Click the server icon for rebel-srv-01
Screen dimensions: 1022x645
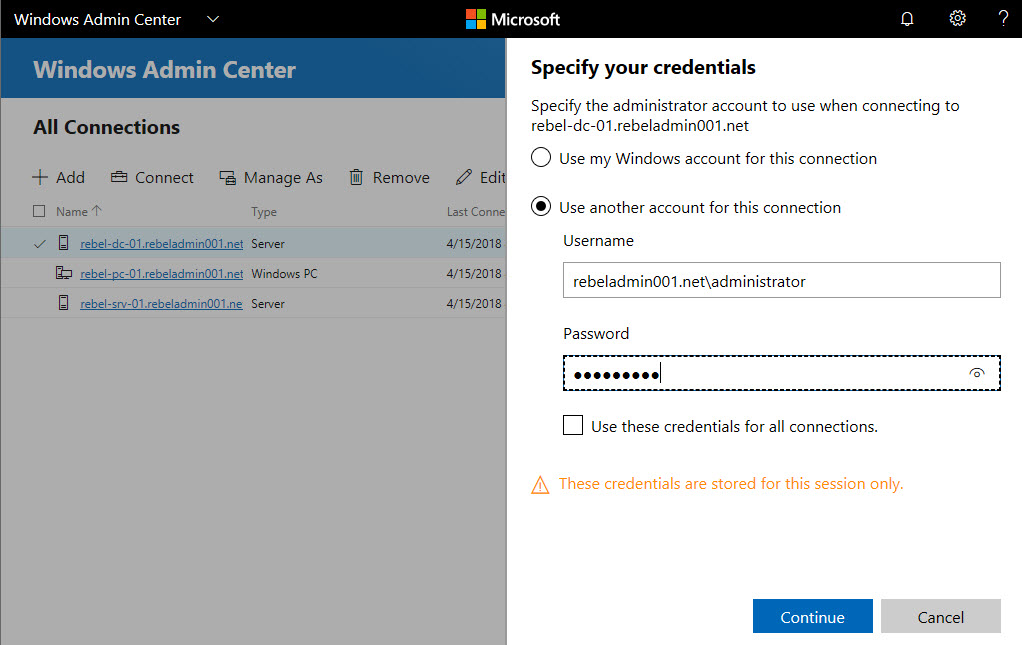[x=63, y=303]
